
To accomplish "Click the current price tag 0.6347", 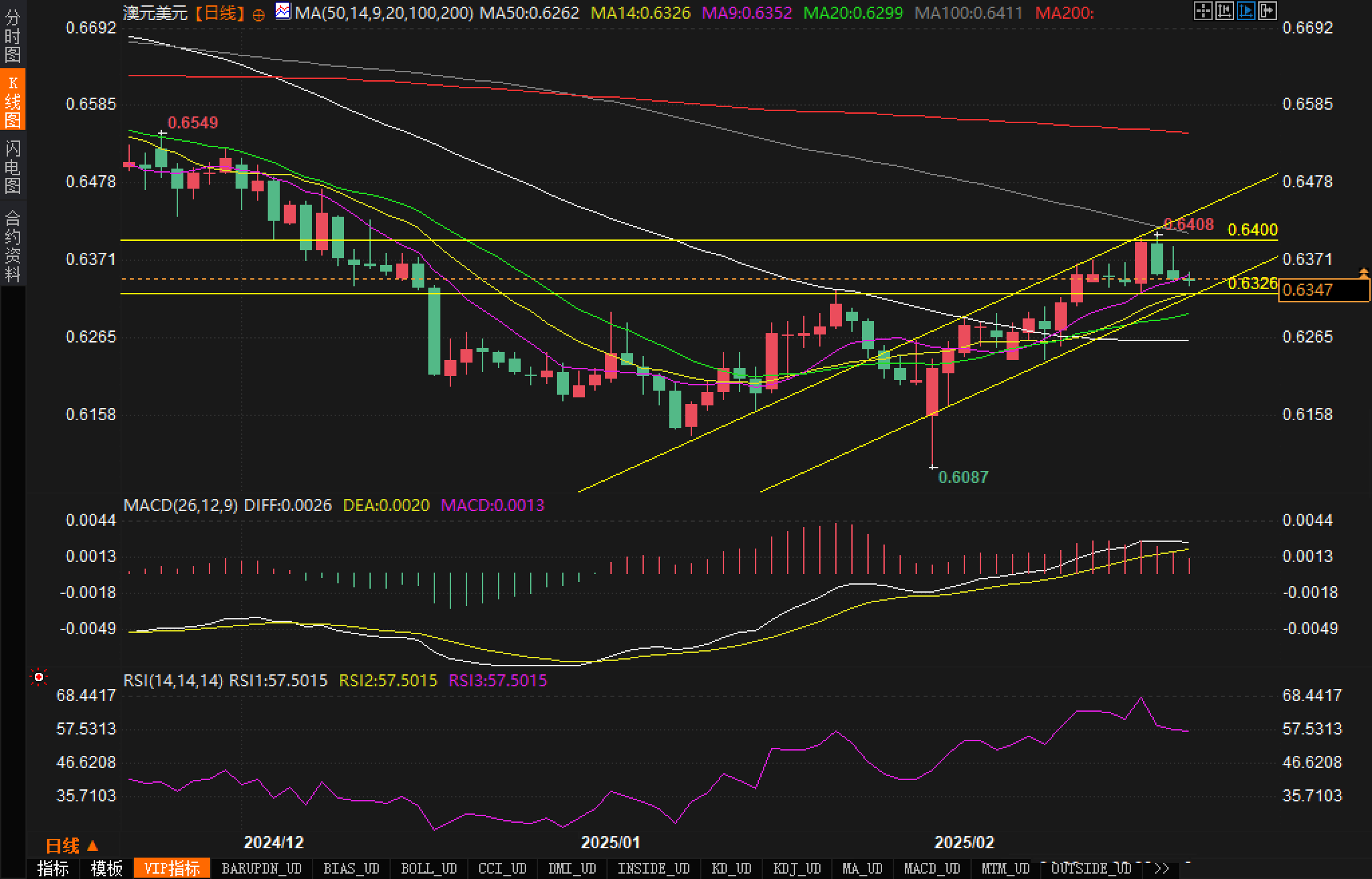I will (1324, 290).
